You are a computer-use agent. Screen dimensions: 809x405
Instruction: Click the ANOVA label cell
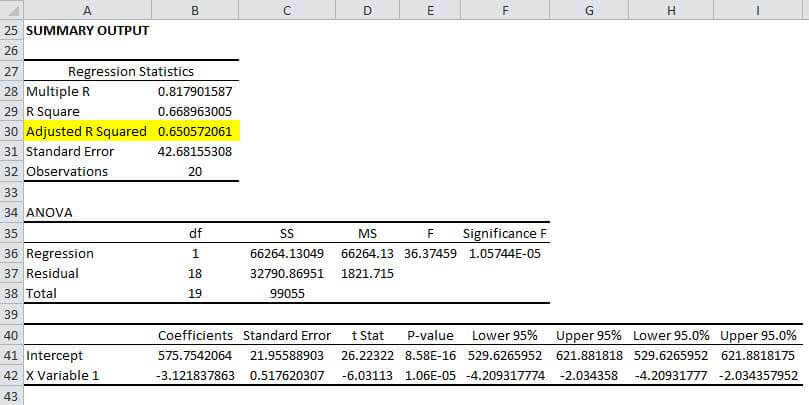coord(87,213)
